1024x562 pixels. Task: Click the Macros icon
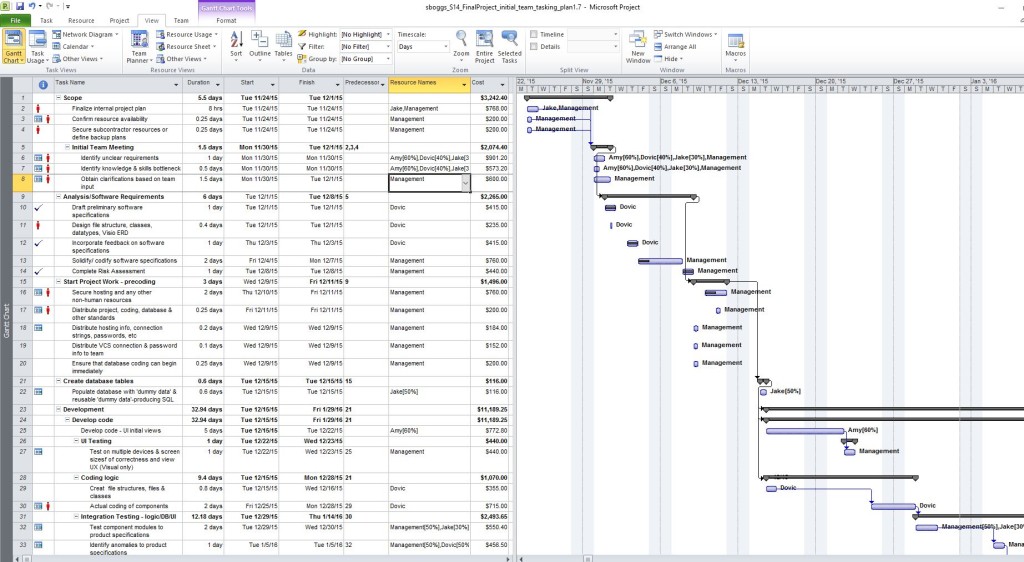click(736, 46)
